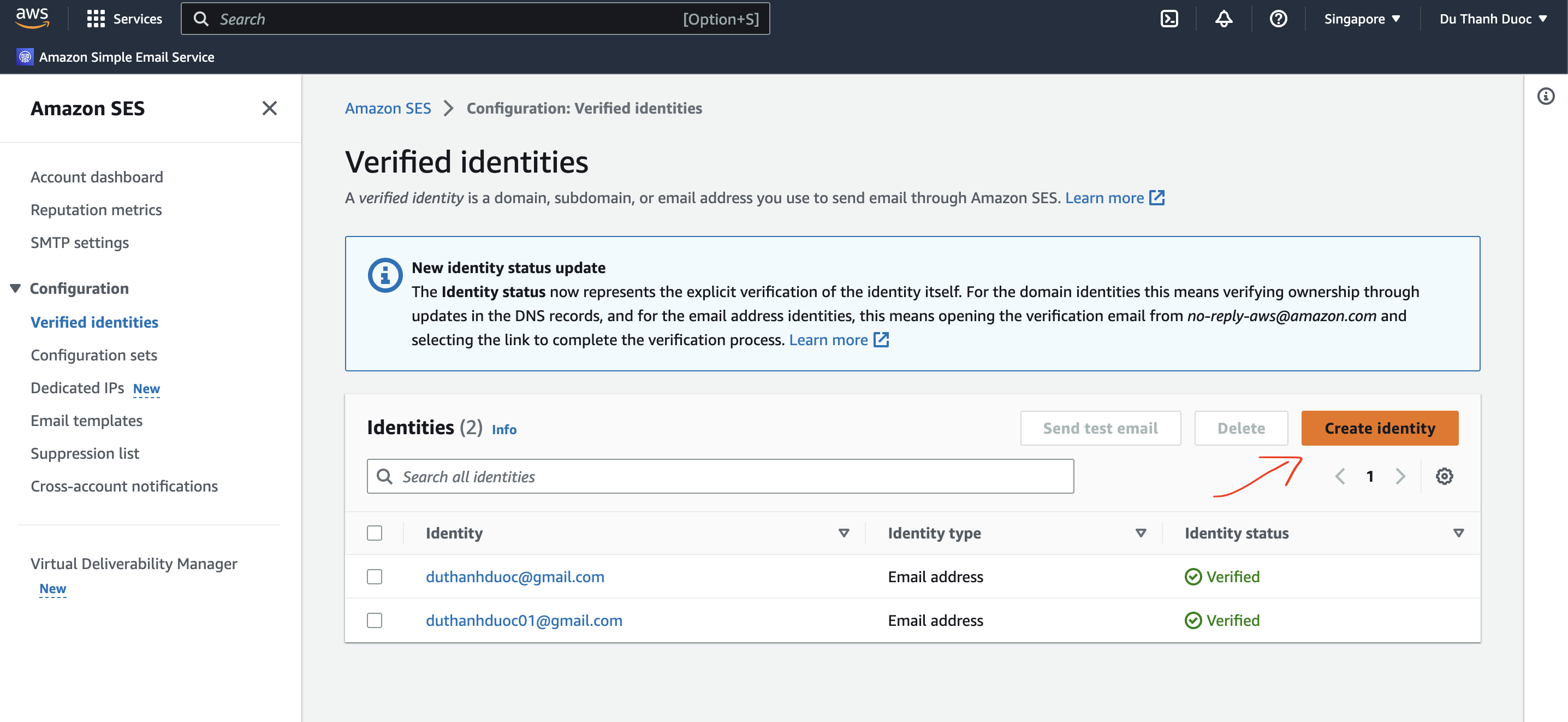1568x722 pixels.
Task: Click New badge beside Dedicated IPs
Action: click(x=146, y=388)
